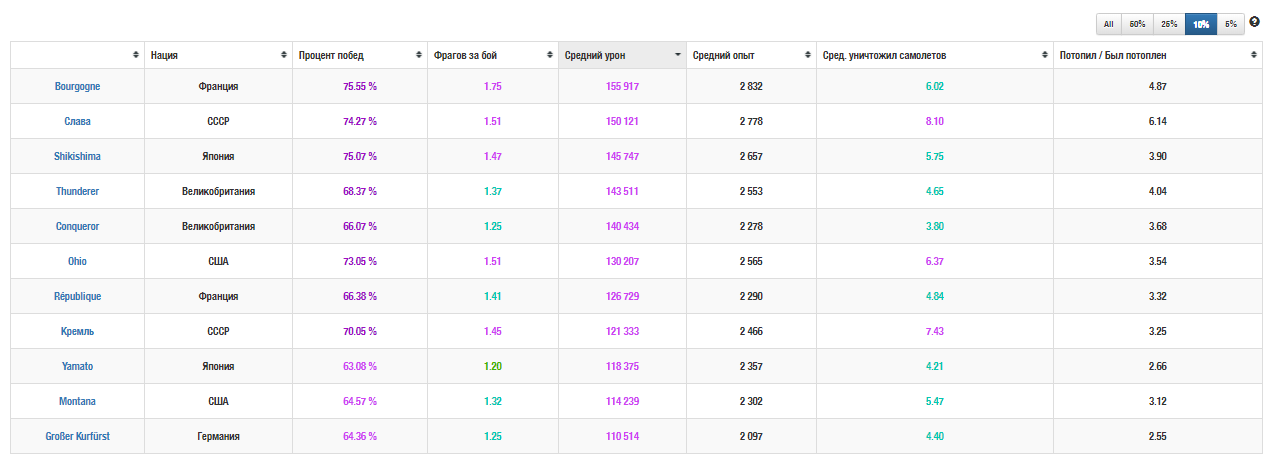
Task: Choose the 5% filter option
Action: (1231, 23)
